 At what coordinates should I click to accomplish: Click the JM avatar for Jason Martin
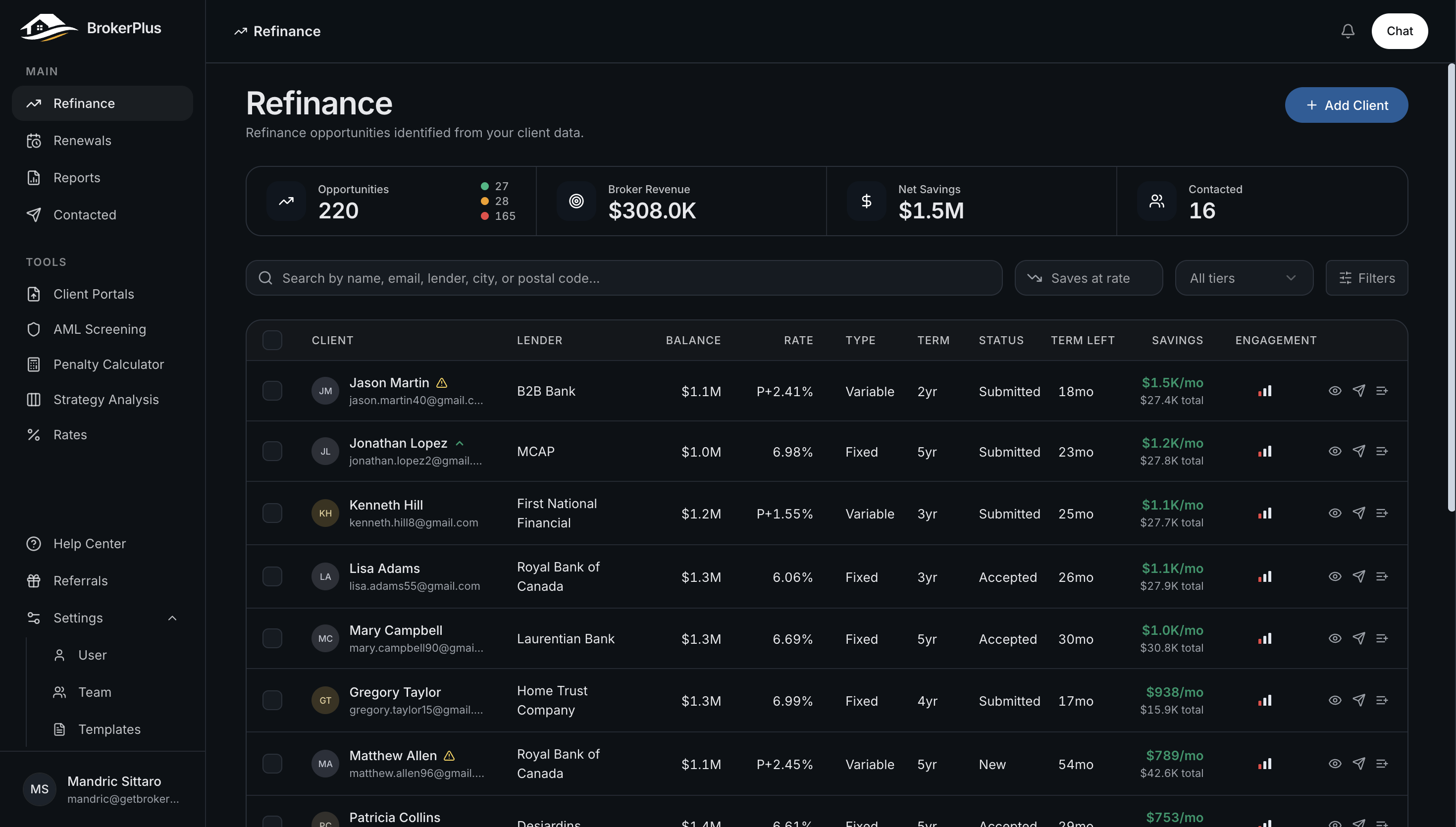(x=325, y=391)
